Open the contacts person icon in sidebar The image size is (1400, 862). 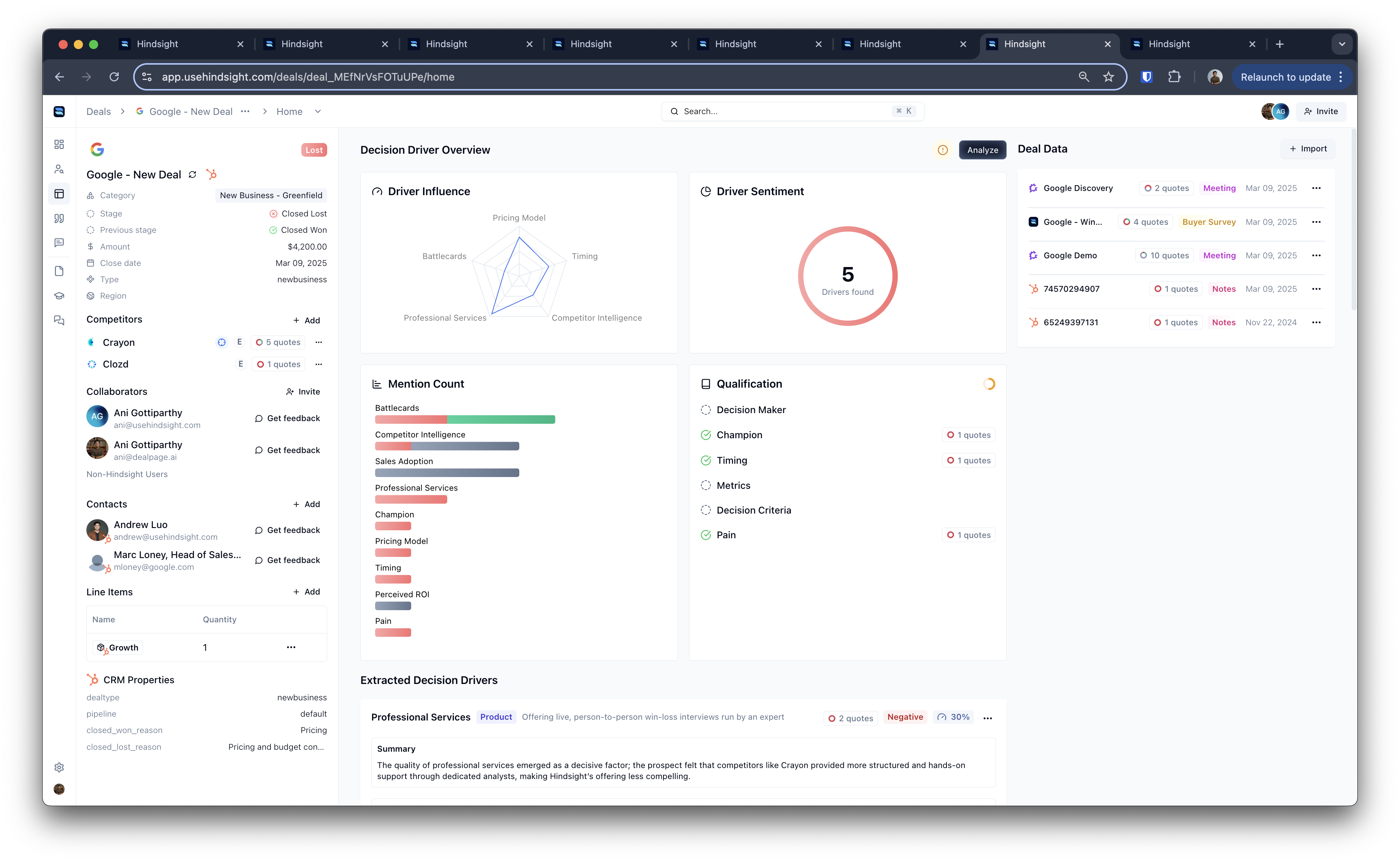pos(59,169)
